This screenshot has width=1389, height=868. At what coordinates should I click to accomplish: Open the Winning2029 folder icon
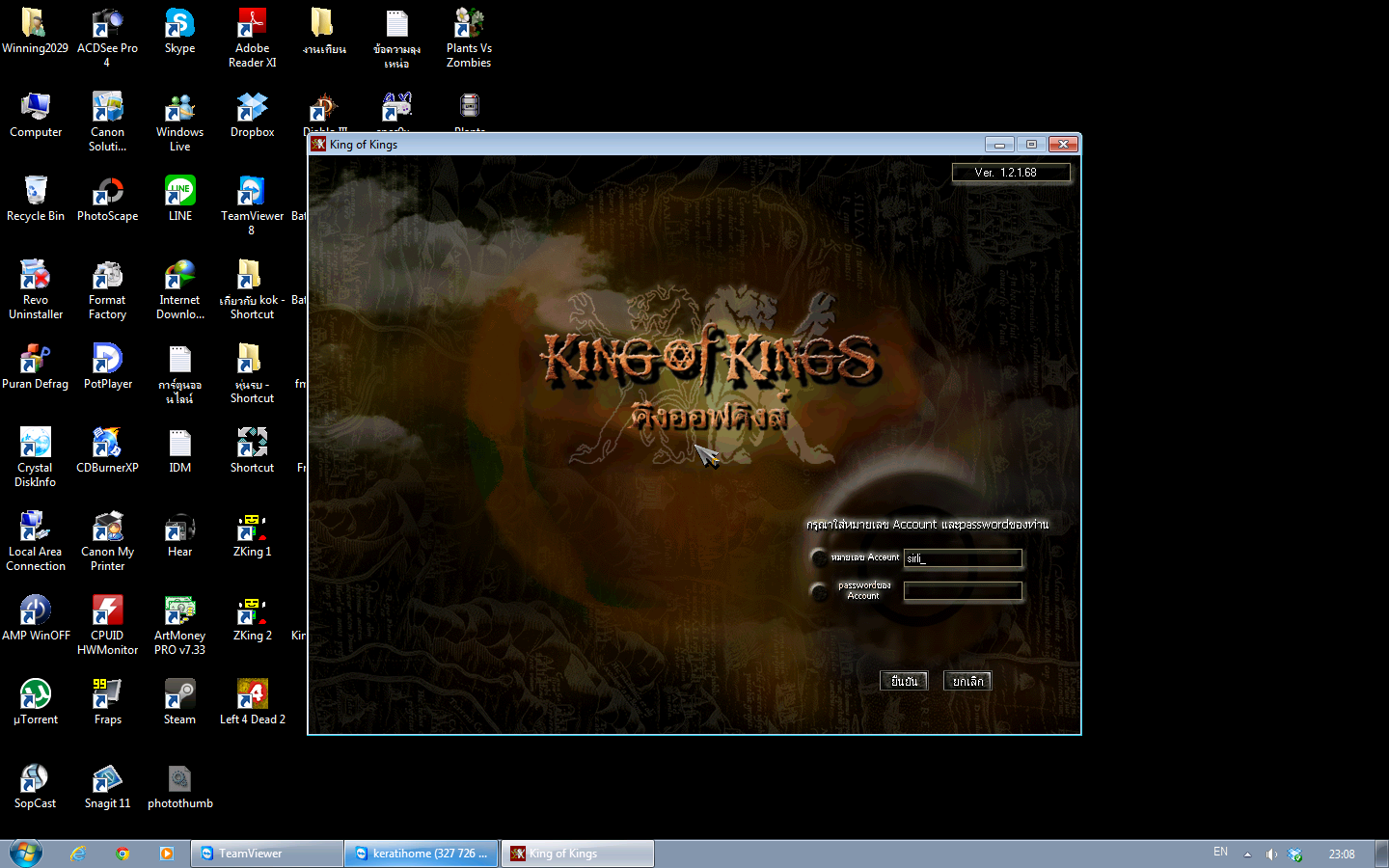(35, 31)
